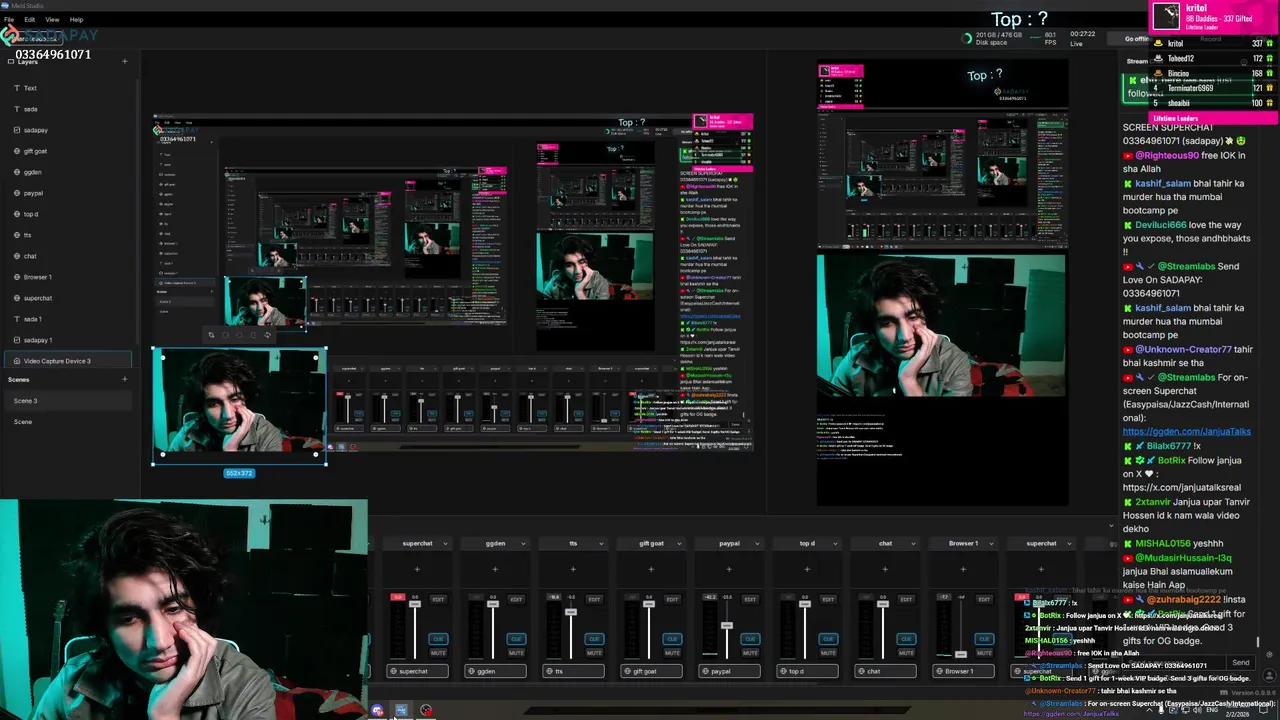Open the Help menu
Viewport: 1280px width, 720px height.
pos(76,19)
